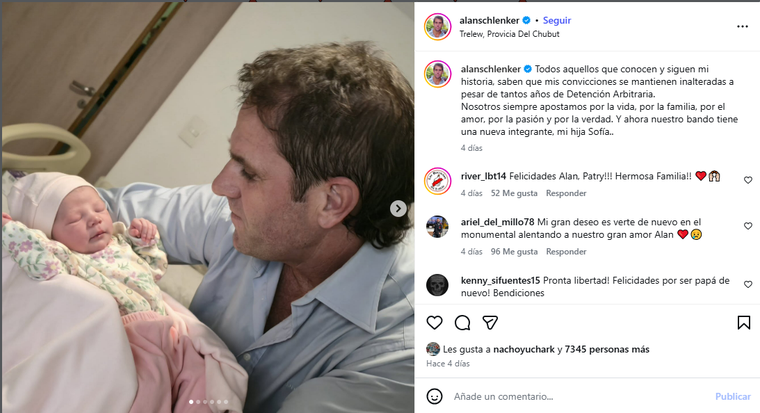Go to next photo with carousel arrow
This screenshot has width=760, height=413.
398,208
